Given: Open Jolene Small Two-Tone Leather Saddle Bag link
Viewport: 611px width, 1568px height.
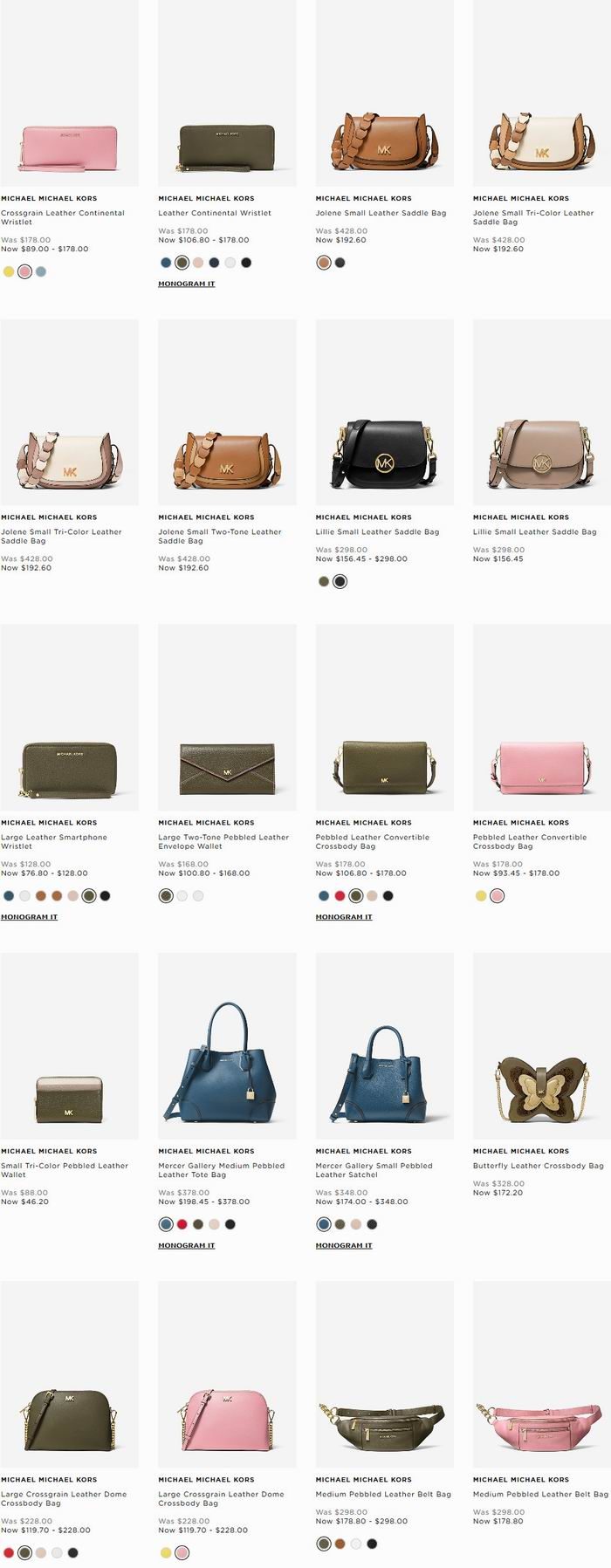Looking at the screenshot, I should pyautogui.click(x=219, y=536).
